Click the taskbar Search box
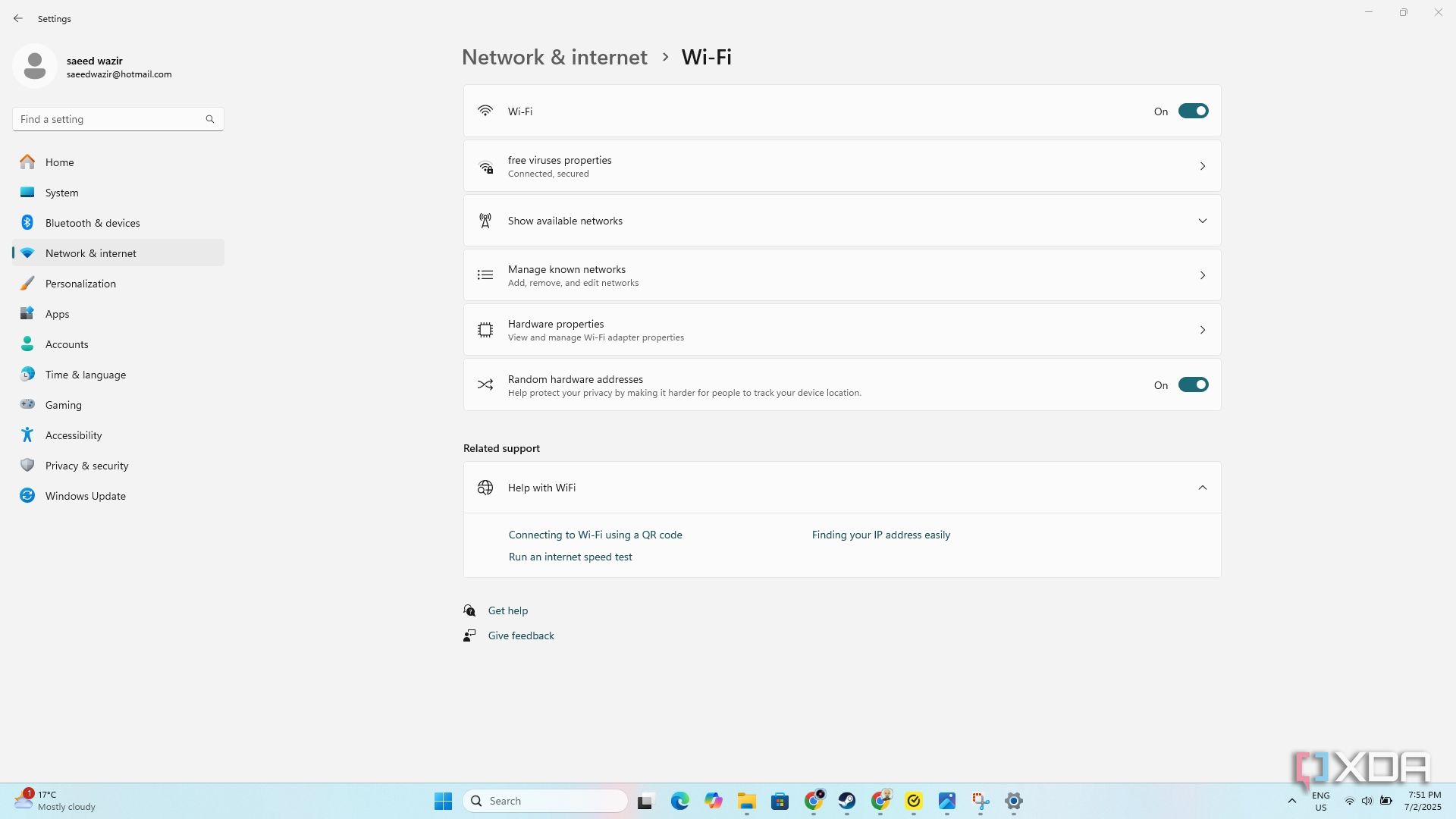The width and height of the screenshot is (1456, 819). point(545,801)
